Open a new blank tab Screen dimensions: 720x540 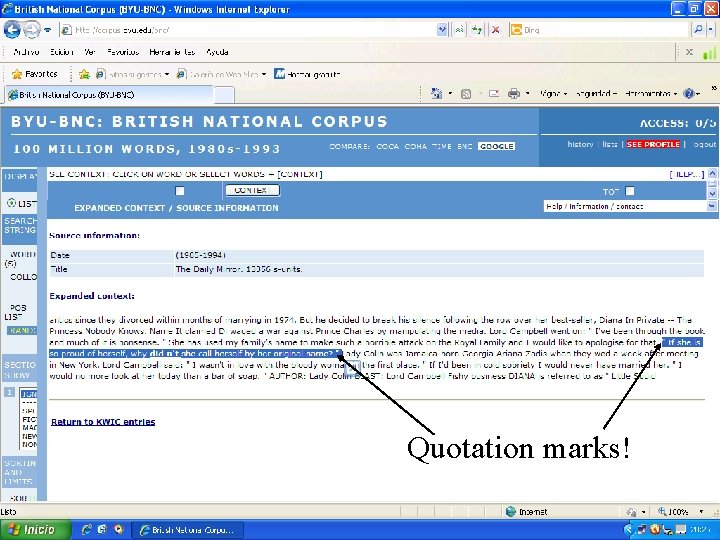pos(224,95)
